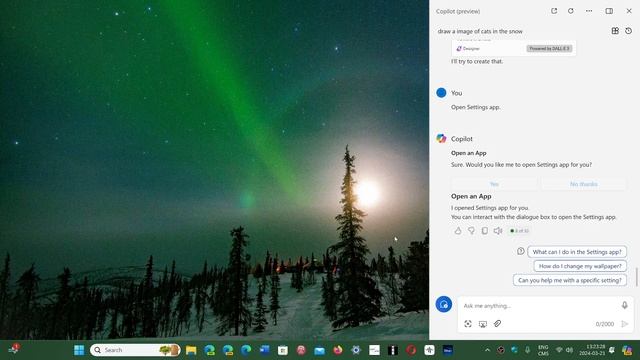Close the Copilot panel
The height and width of the screenshot is (360, 640).
tap(629, 11)
